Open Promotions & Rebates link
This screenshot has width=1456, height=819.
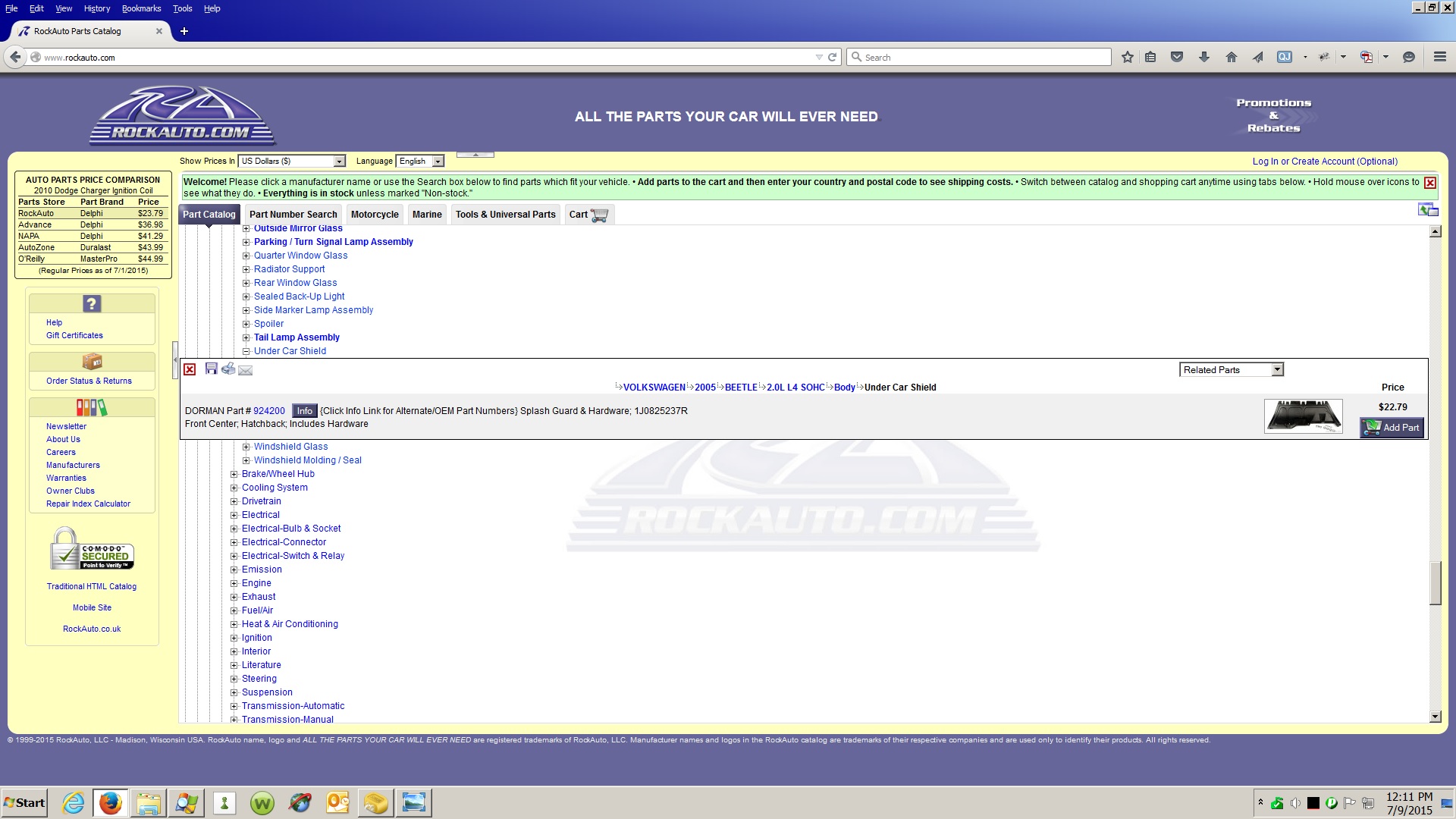pos(1274,115)
